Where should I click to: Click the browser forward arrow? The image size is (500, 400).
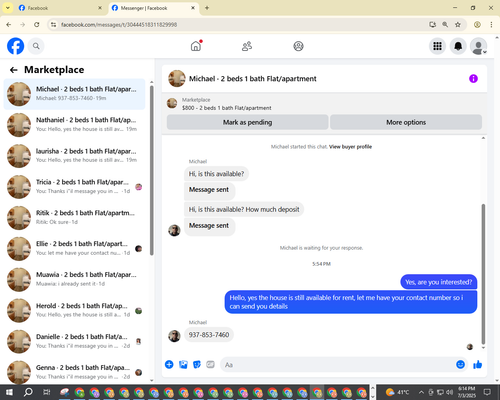(x=23, y=25)
